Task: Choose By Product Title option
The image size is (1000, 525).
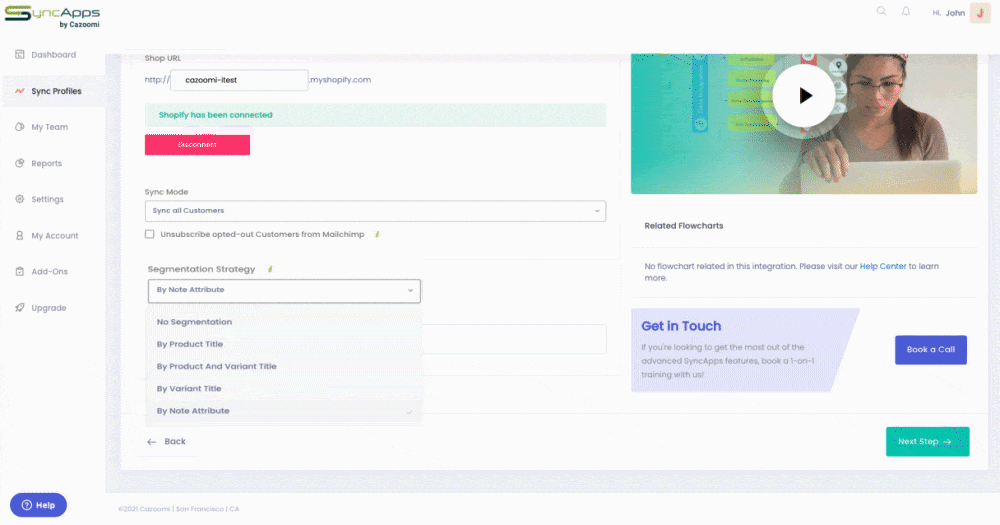Action: pos(284,344)
